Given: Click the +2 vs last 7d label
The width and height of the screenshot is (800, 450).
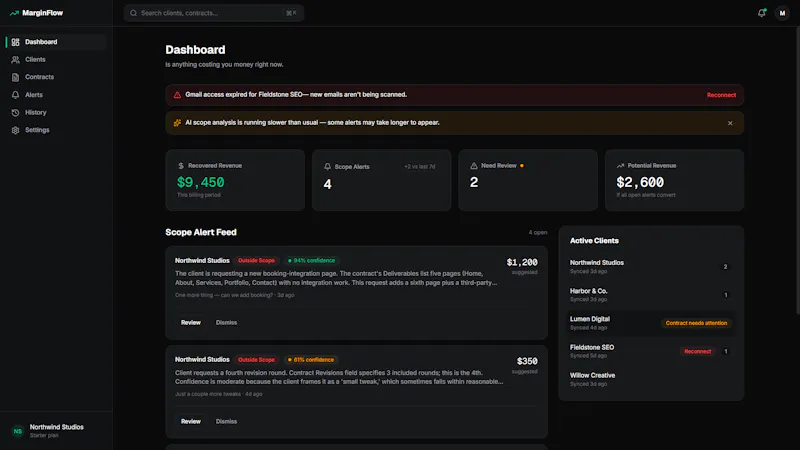Looking at the screenshot, I should pyautogui.click(x=420, y=167).
